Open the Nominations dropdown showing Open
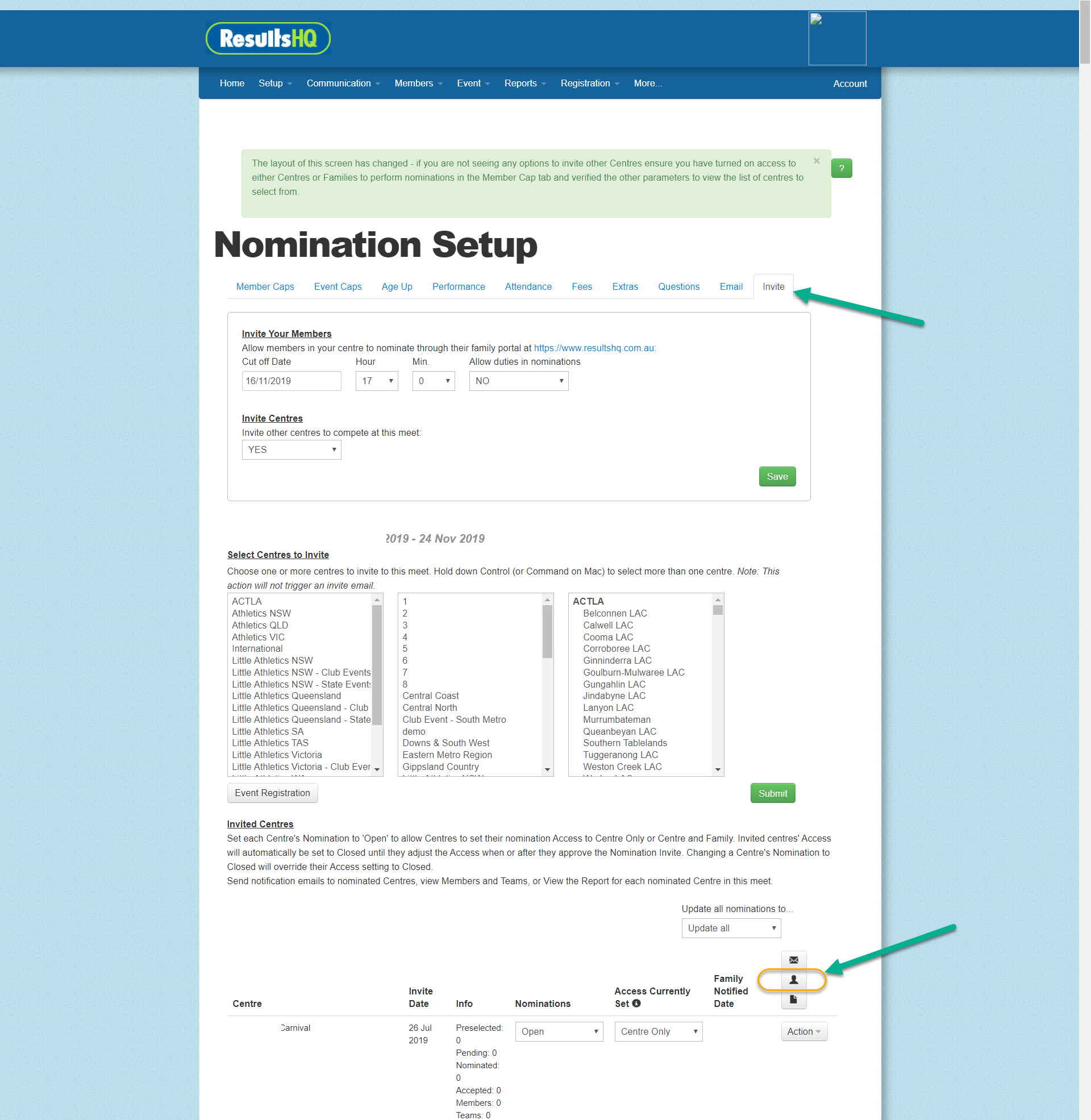This screenshot has height=1120, width=1091. click(x=559, y=1031)
